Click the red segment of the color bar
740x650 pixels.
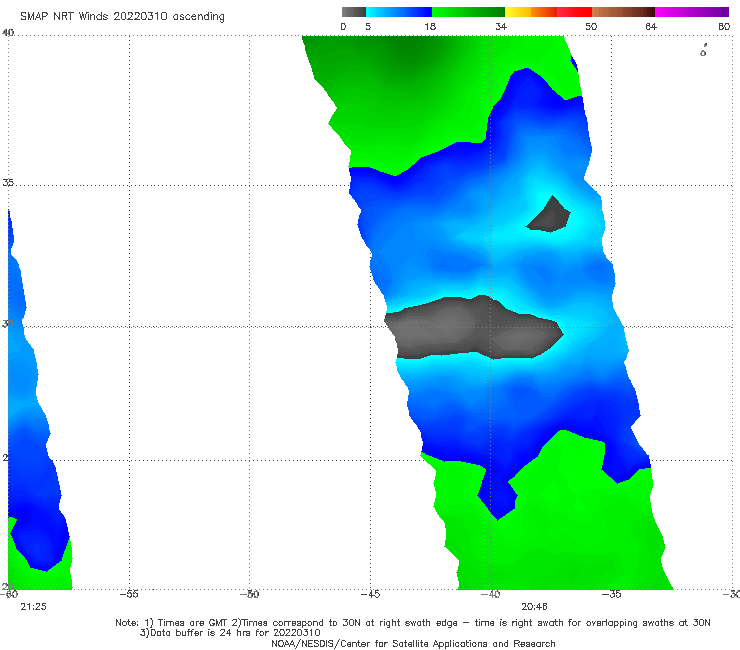pyautogui.click(x=574, y=12)
